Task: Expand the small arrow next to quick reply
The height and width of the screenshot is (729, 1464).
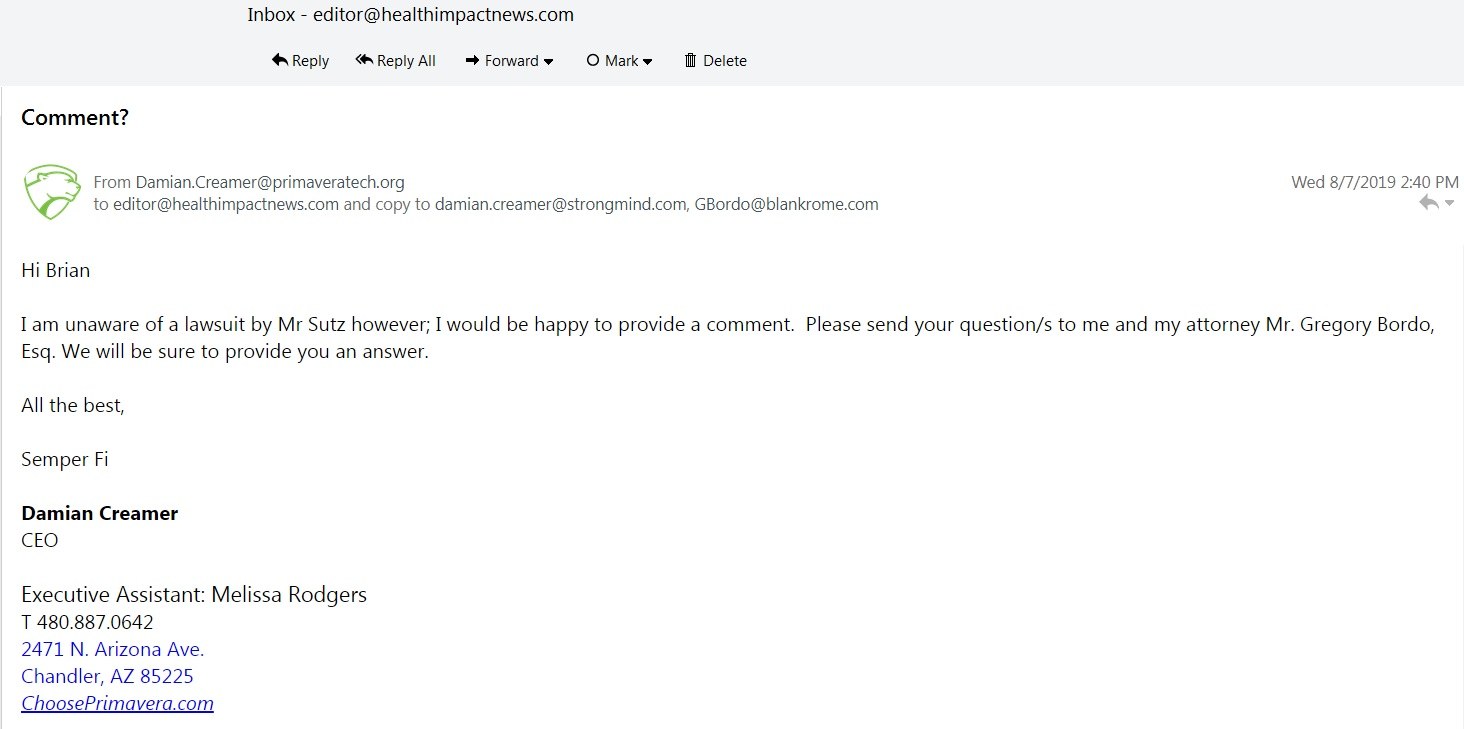Action: [x=1450, y=204]
